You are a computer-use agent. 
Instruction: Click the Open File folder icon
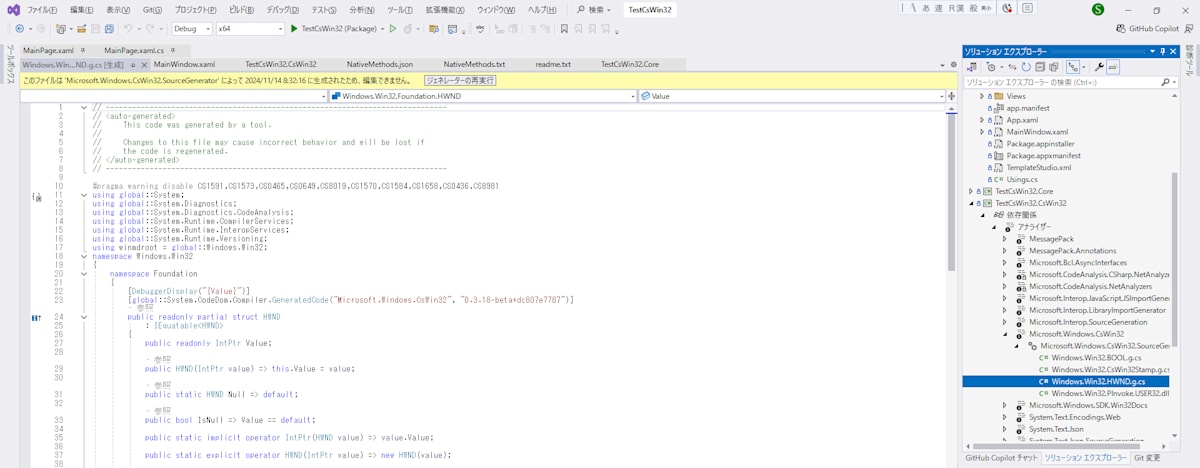click(82, 29)
